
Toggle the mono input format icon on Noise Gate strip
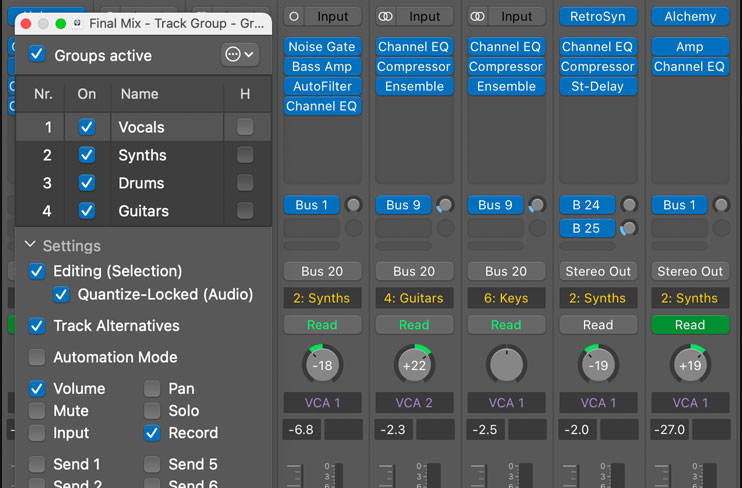click(x=294, y=17)
